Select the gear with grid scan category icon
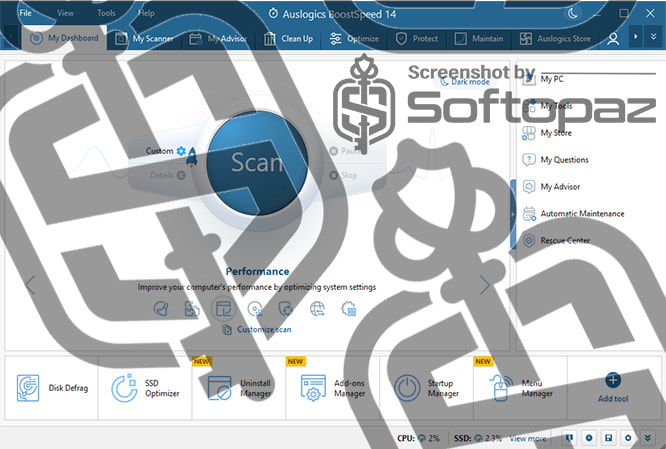This screenshot has width=666, height=449. (349, 309)
